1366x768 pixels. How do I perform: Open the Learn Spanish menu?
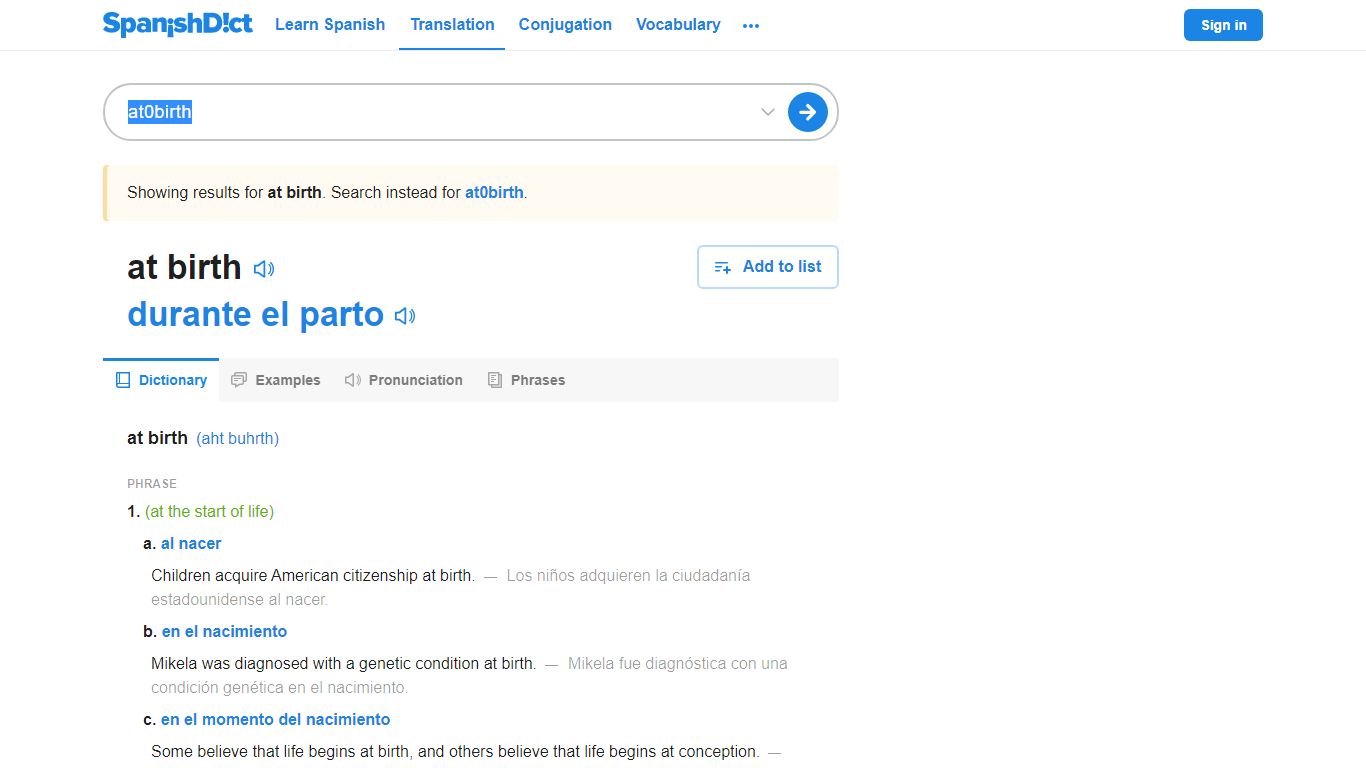pyautogui.click(x=330, y=24)
